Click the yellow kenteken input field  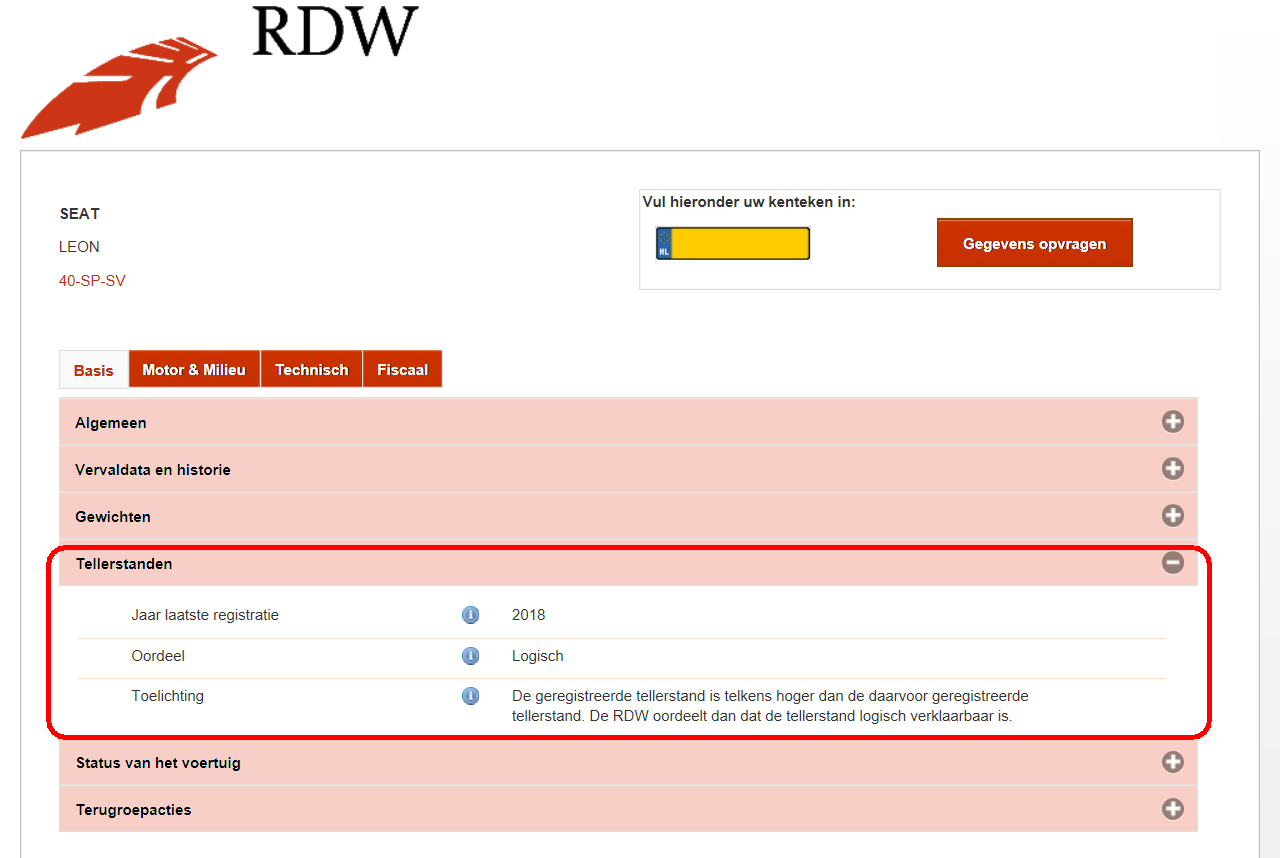(x=733, y=243)
